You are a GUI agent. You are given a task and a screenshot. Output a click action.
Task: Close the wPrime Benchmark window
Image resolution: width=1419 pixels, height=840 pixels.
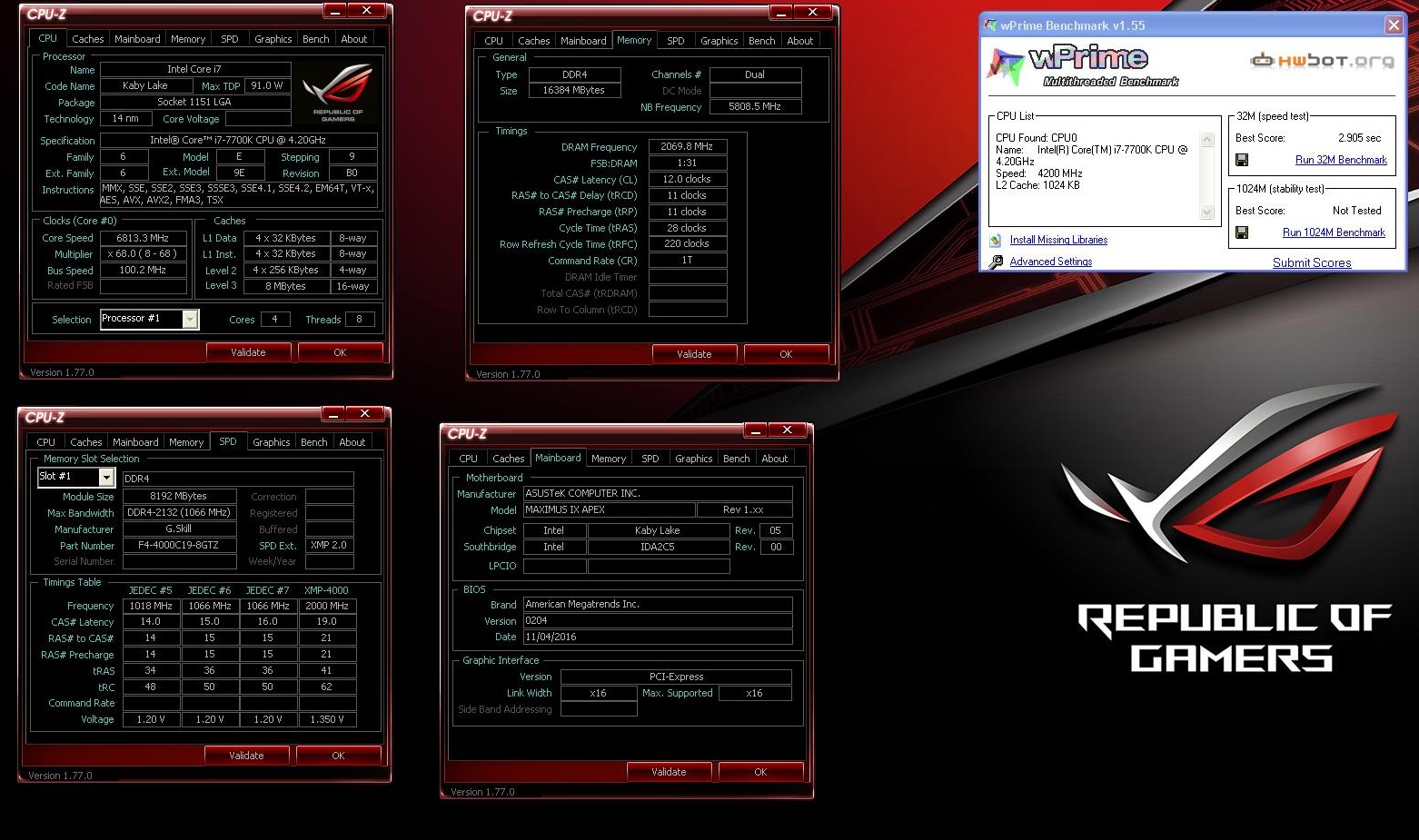[1394, 25]
